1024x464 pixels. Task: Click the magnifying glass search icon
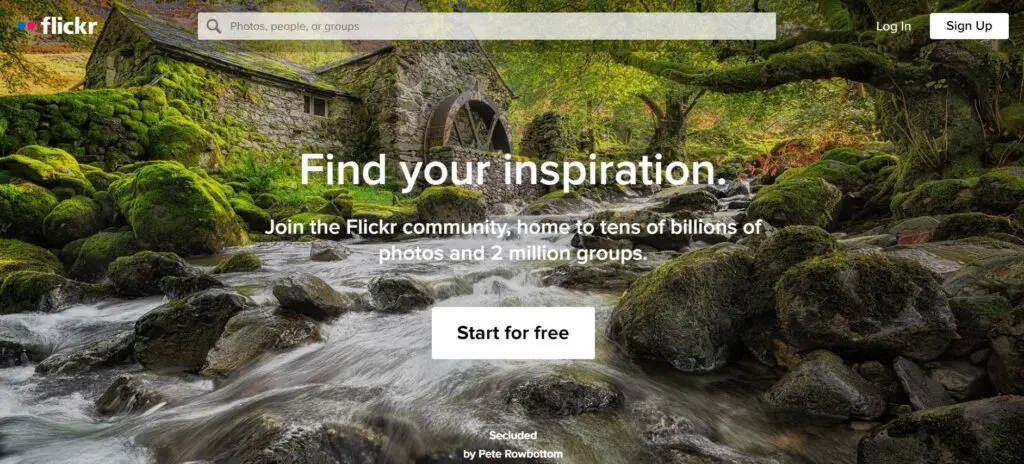[x=214, y=26]
